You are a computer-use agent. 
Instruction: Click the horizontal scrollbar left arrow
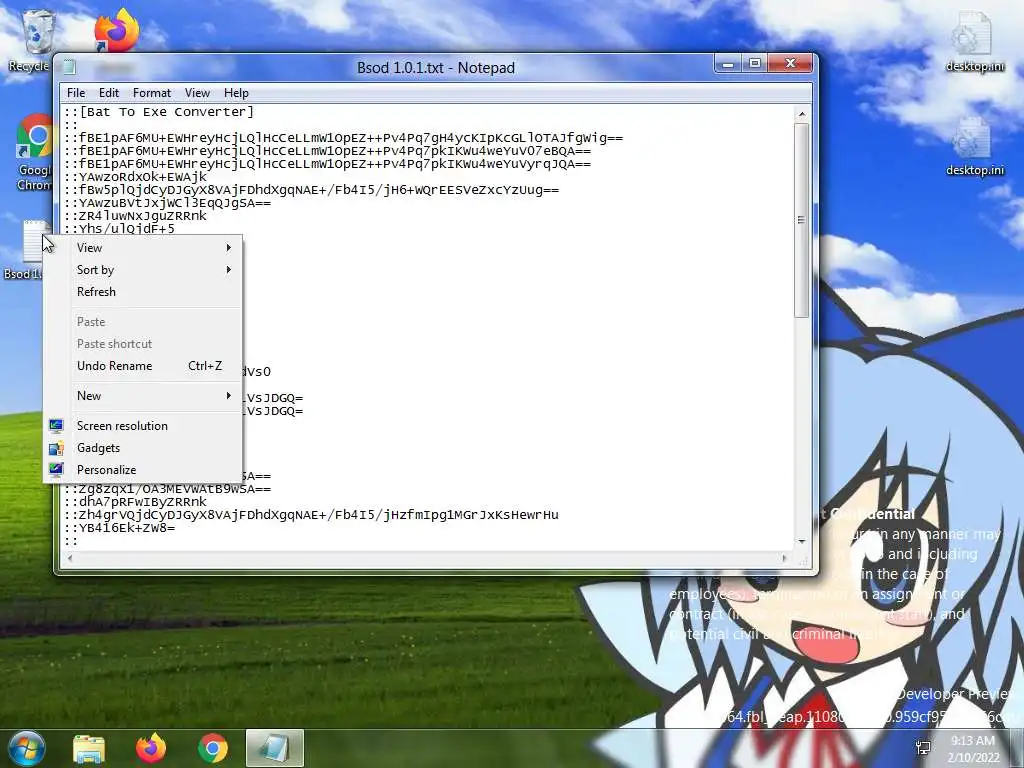tap(70, 558)
